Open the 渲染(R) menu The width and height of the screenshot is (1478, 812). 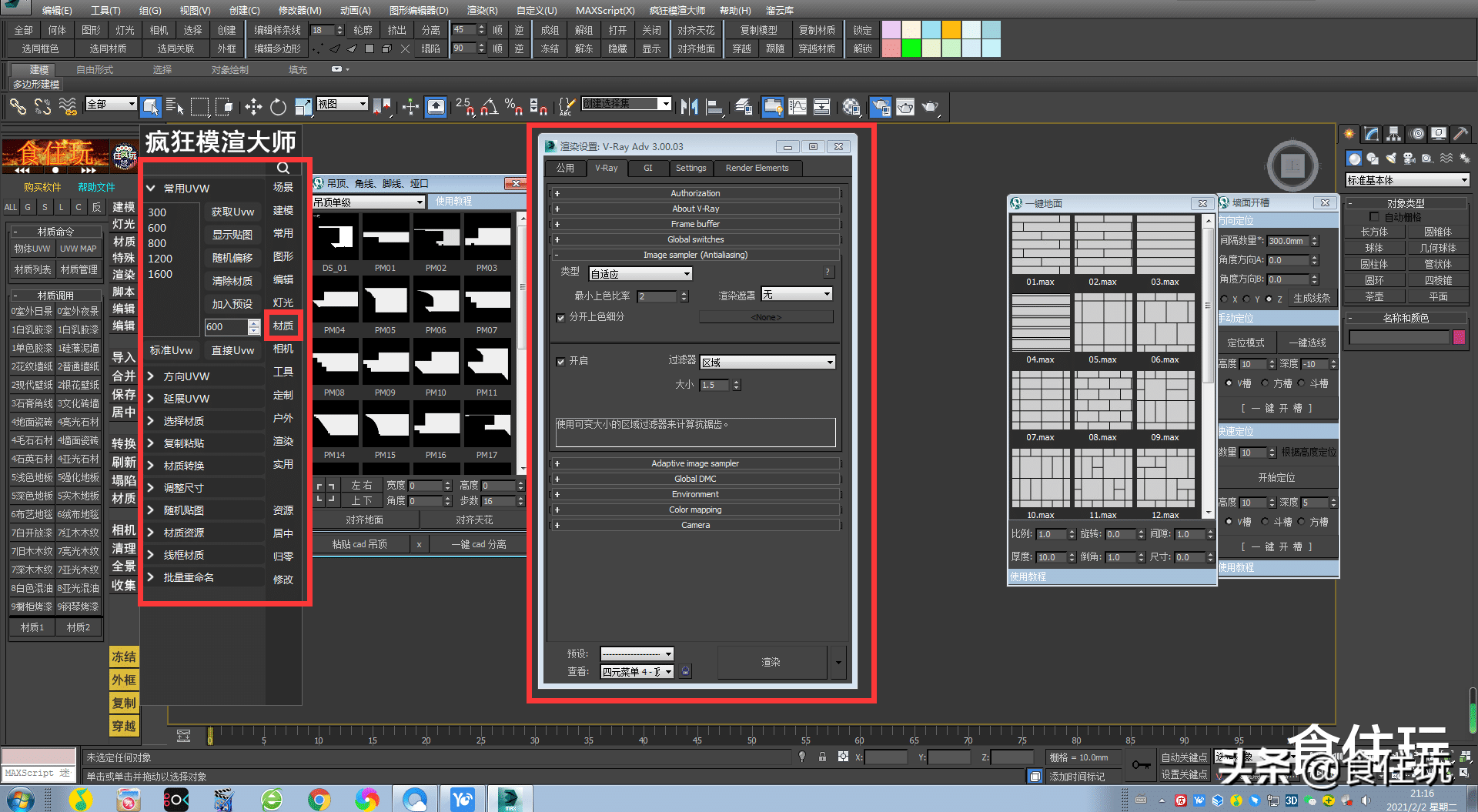click(482, 10)
